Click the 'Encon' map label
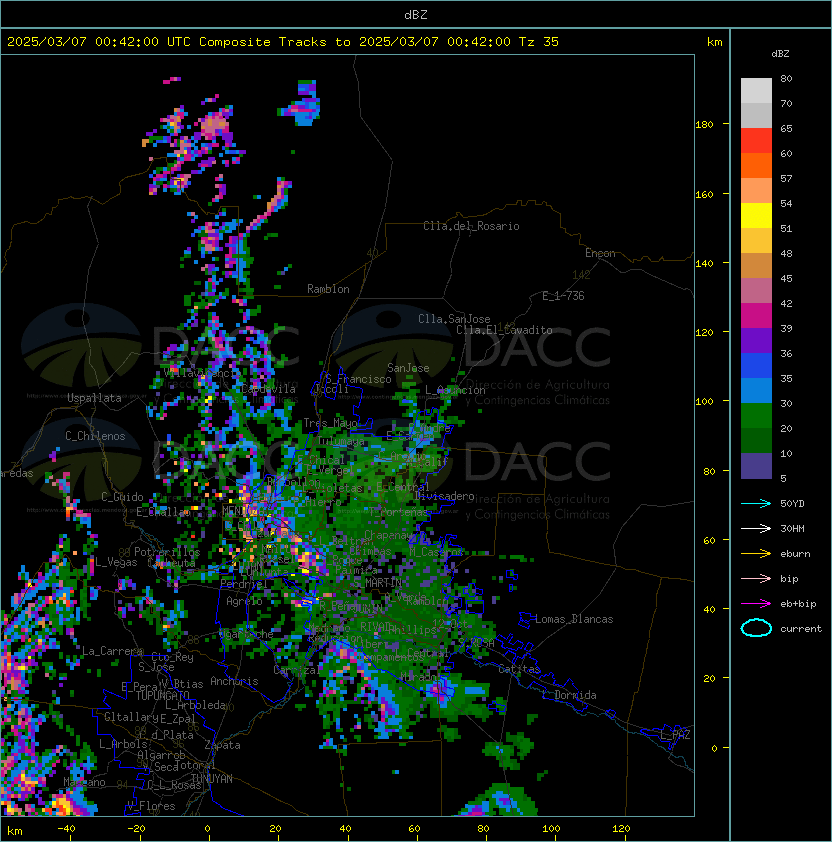832x842 pixels. click(600, 253)
